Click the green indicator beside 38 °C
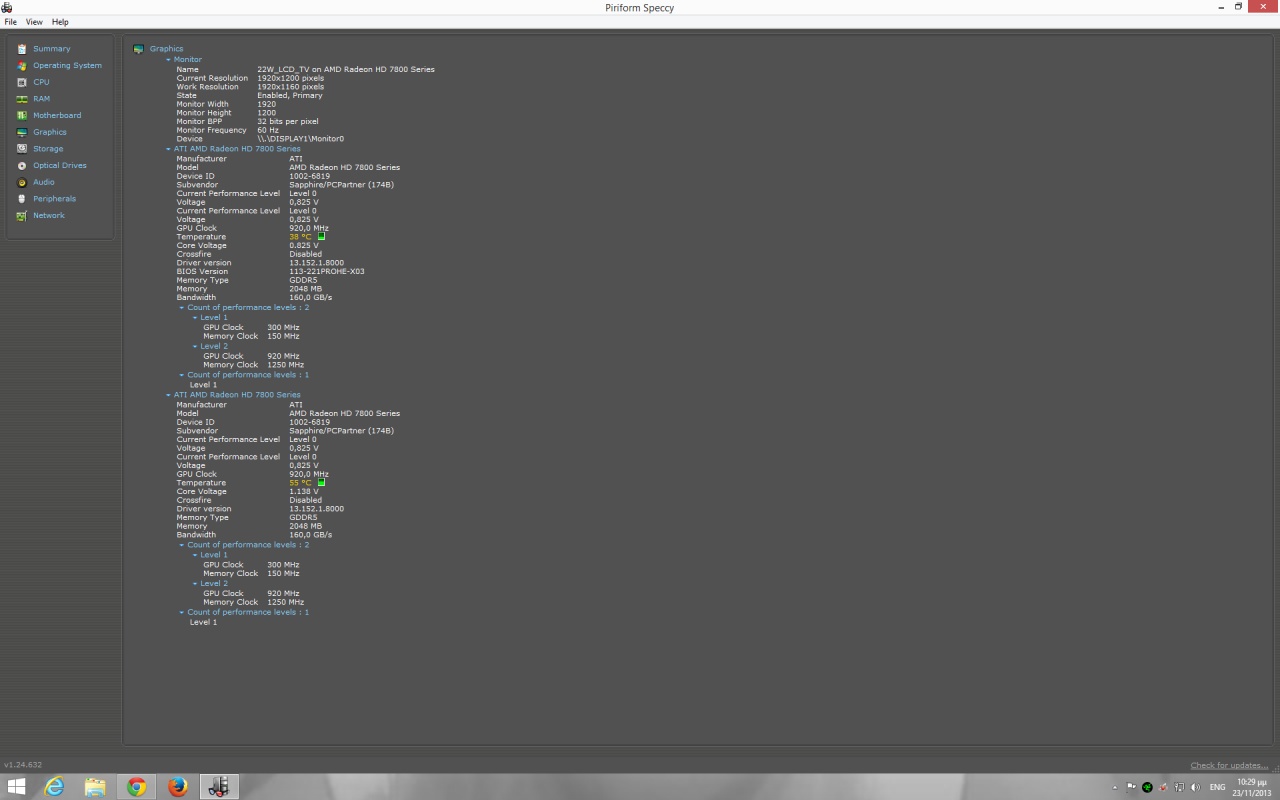The height and width of the screenshot is (800, 1280). click(321, 237)
